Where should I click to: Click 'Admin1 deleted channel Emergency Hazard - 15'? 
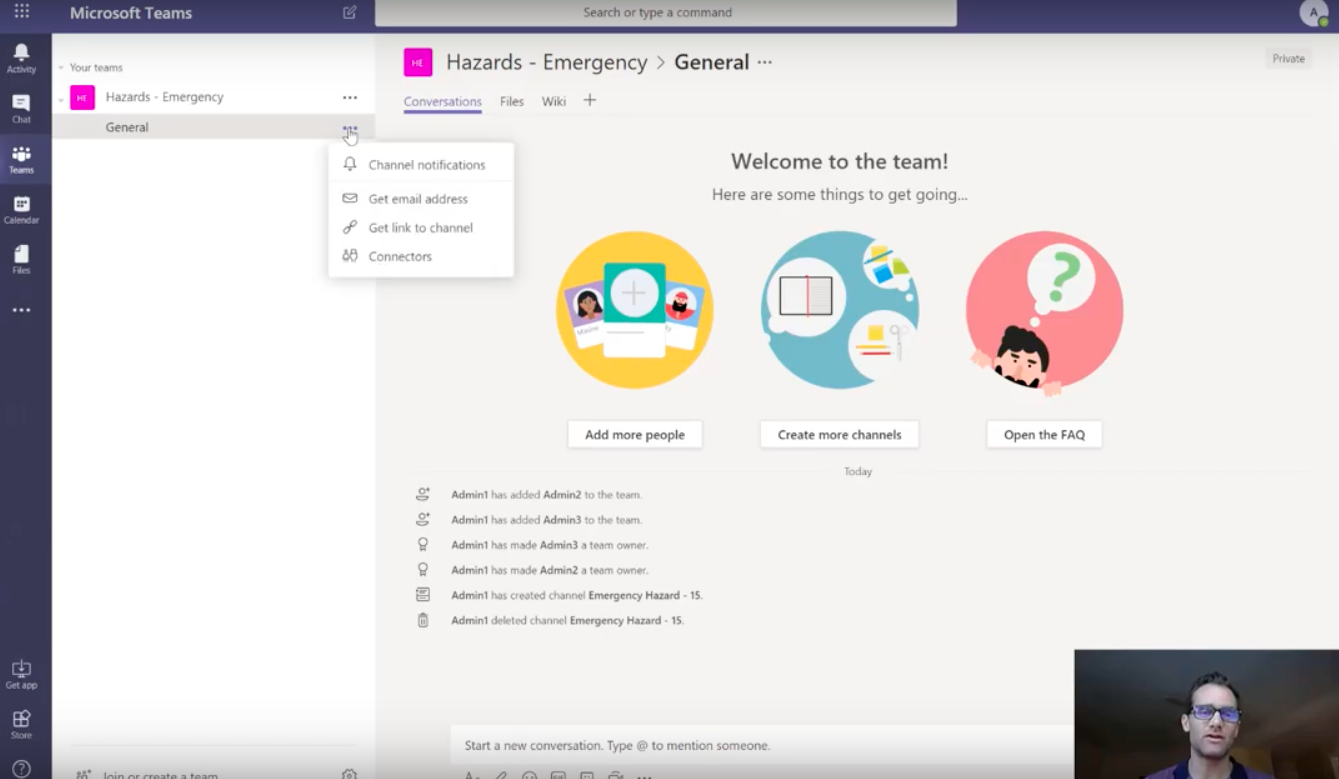point(567,620)
